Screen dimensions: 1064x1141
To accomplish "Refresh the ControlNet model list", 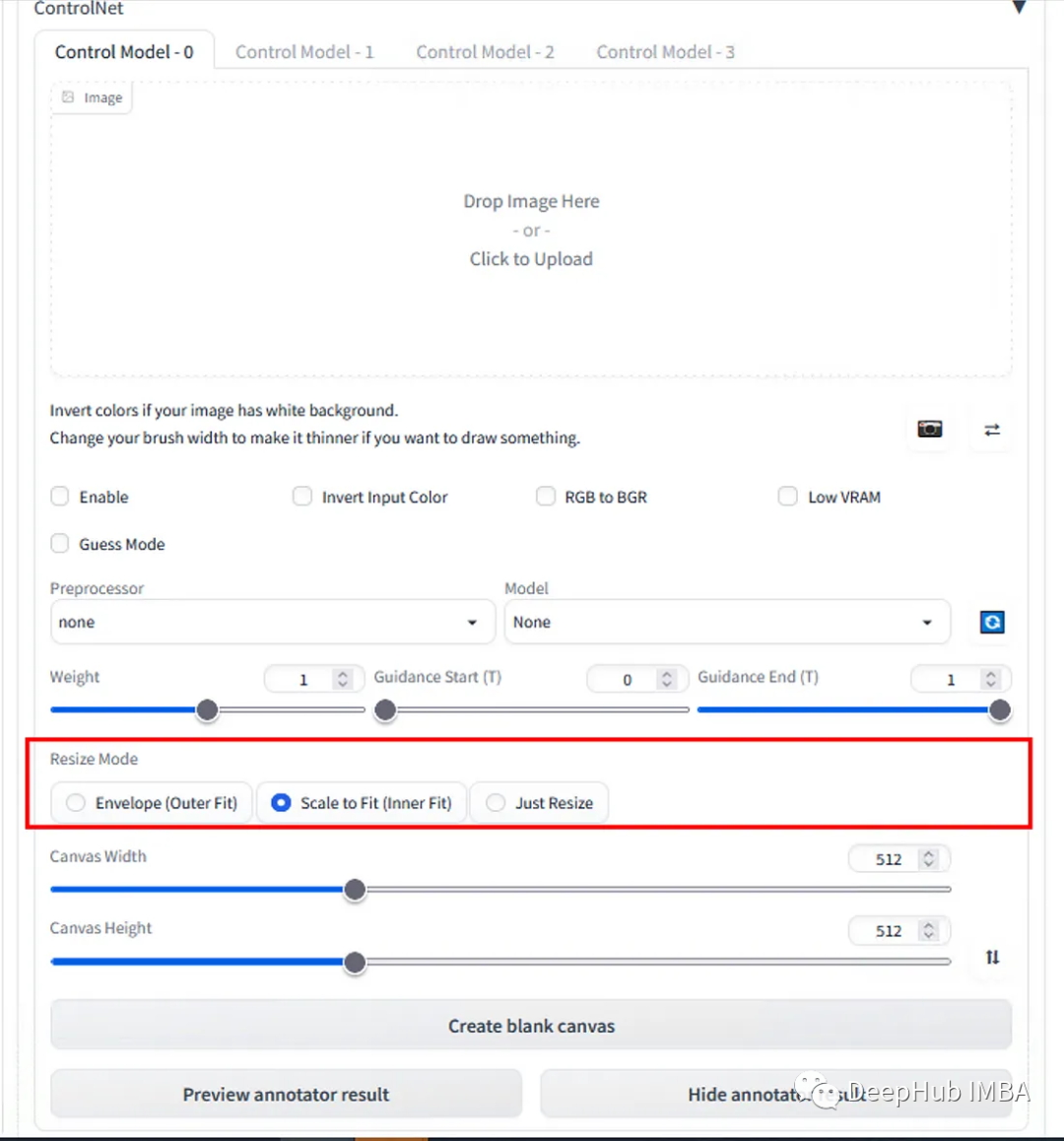I will 991,622.
